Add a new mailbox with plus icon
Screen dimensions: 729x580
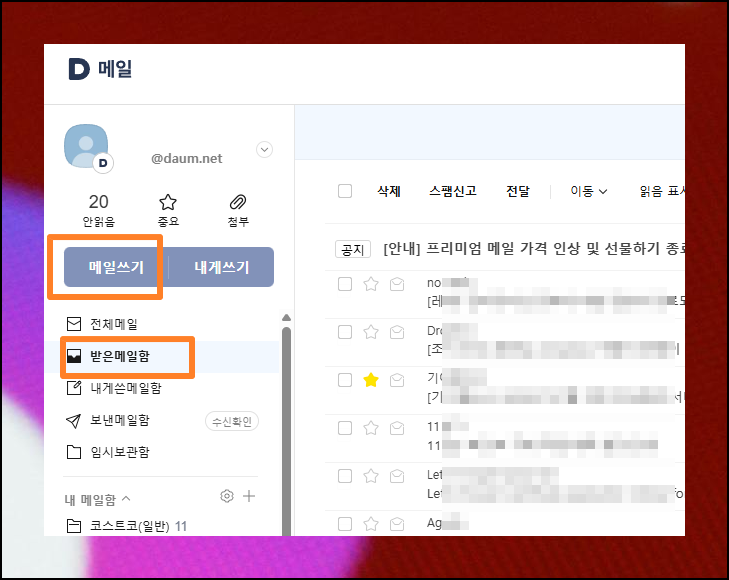point(249,496)
